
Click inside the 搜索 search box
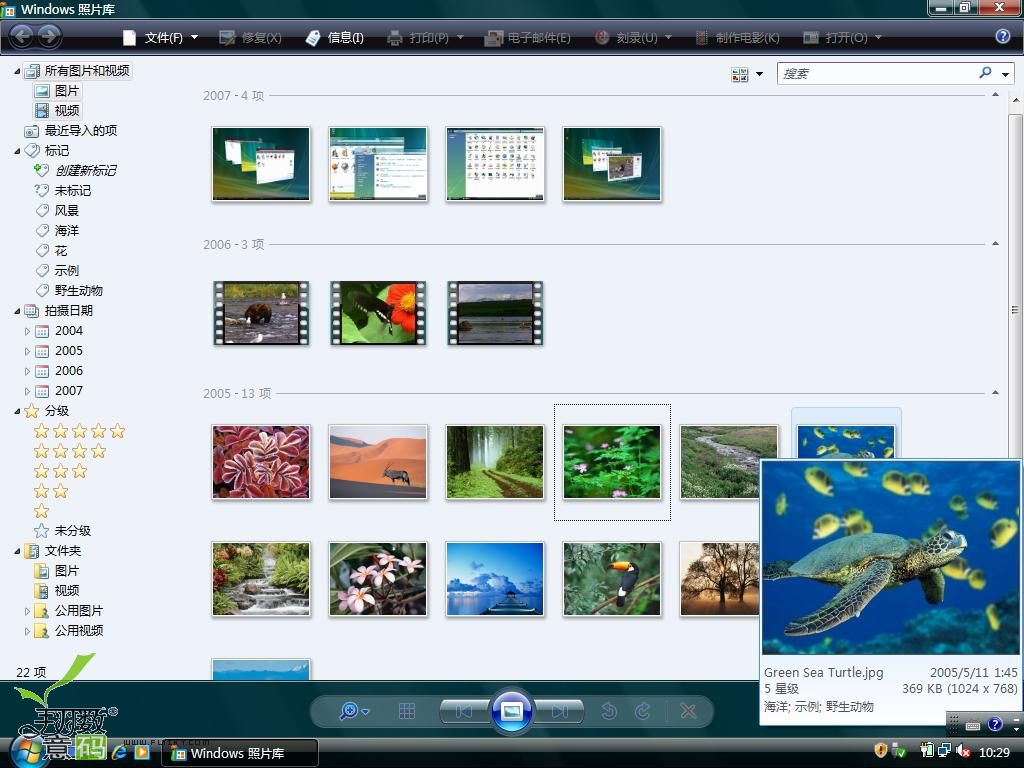[x=878, y=73]
